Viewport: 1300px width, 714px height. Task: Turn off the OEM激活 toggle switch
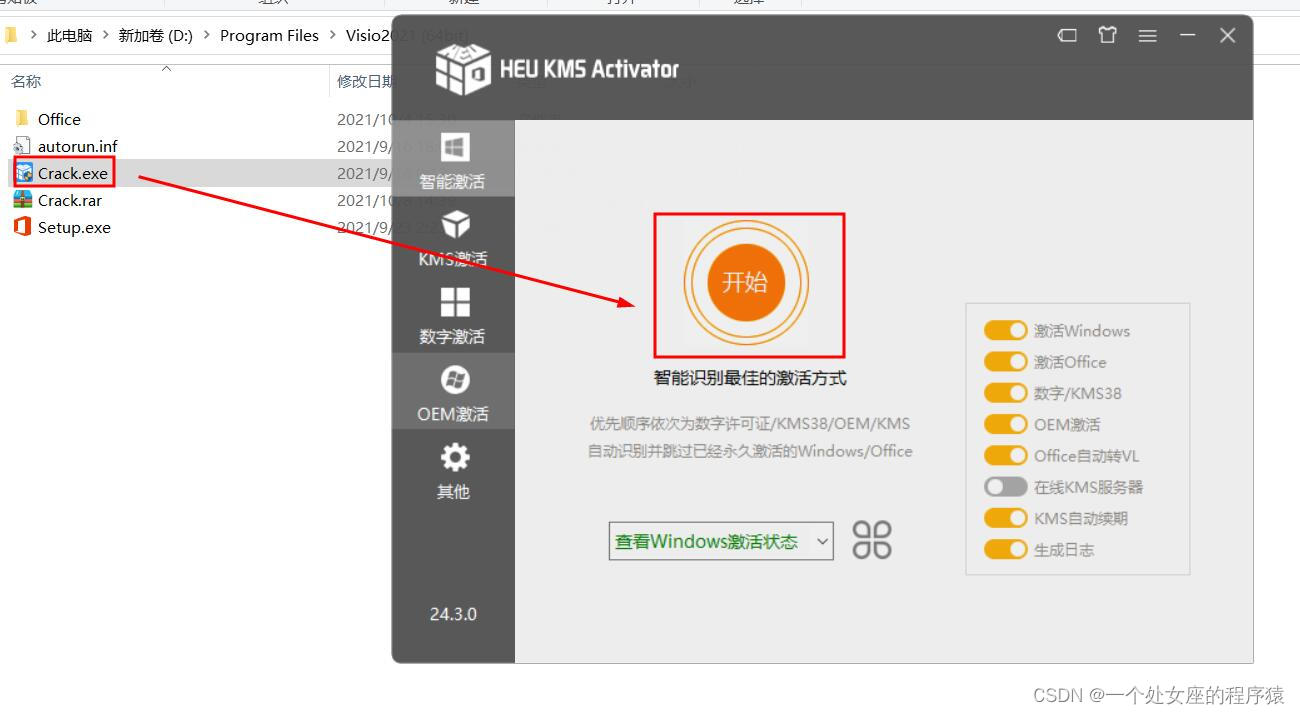click(1005, 424)
